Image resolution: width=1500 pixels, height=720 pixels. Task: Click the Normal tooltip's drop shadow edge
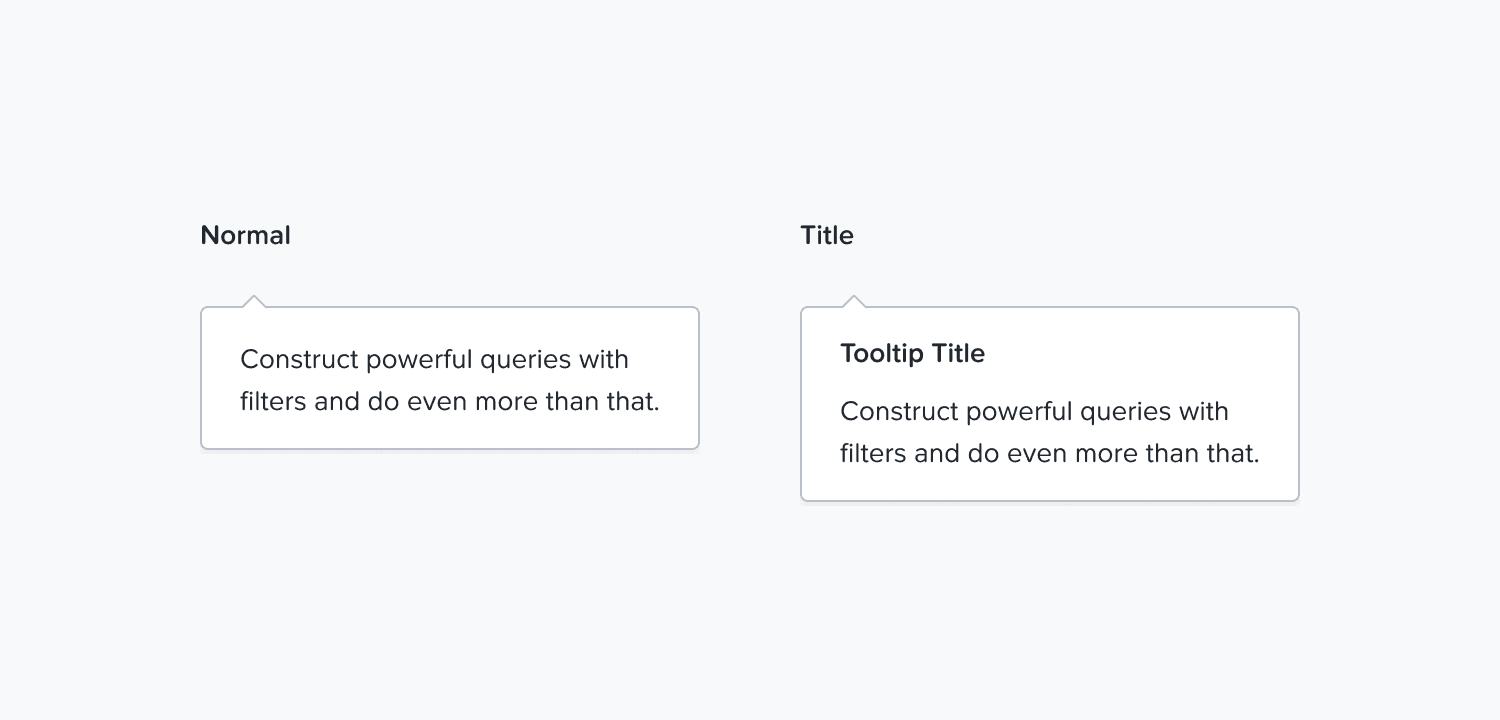(x=450, y=453)
